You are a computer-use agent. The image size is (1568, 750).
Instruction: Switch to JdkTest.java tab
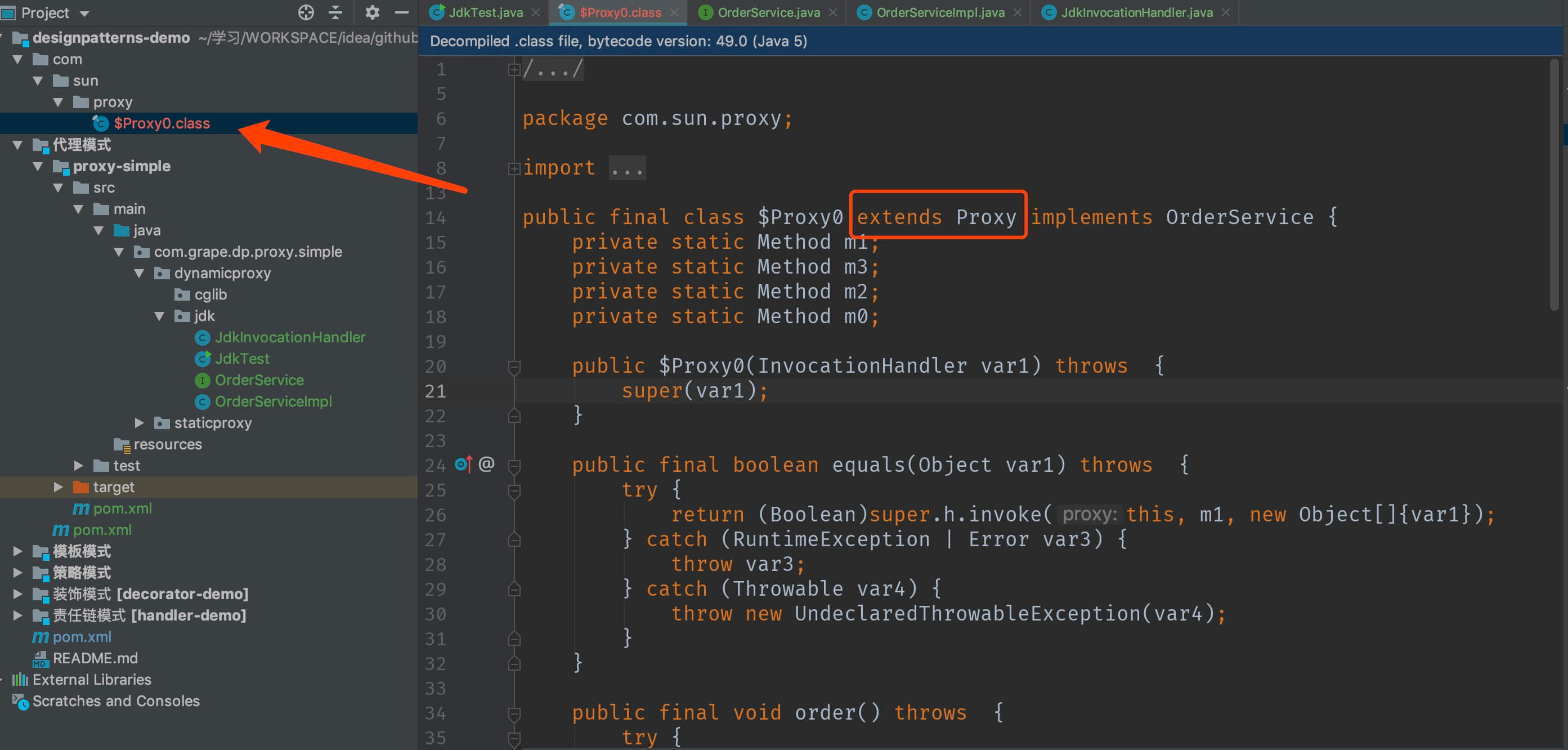pyautogui.click(x=485, y=12)
